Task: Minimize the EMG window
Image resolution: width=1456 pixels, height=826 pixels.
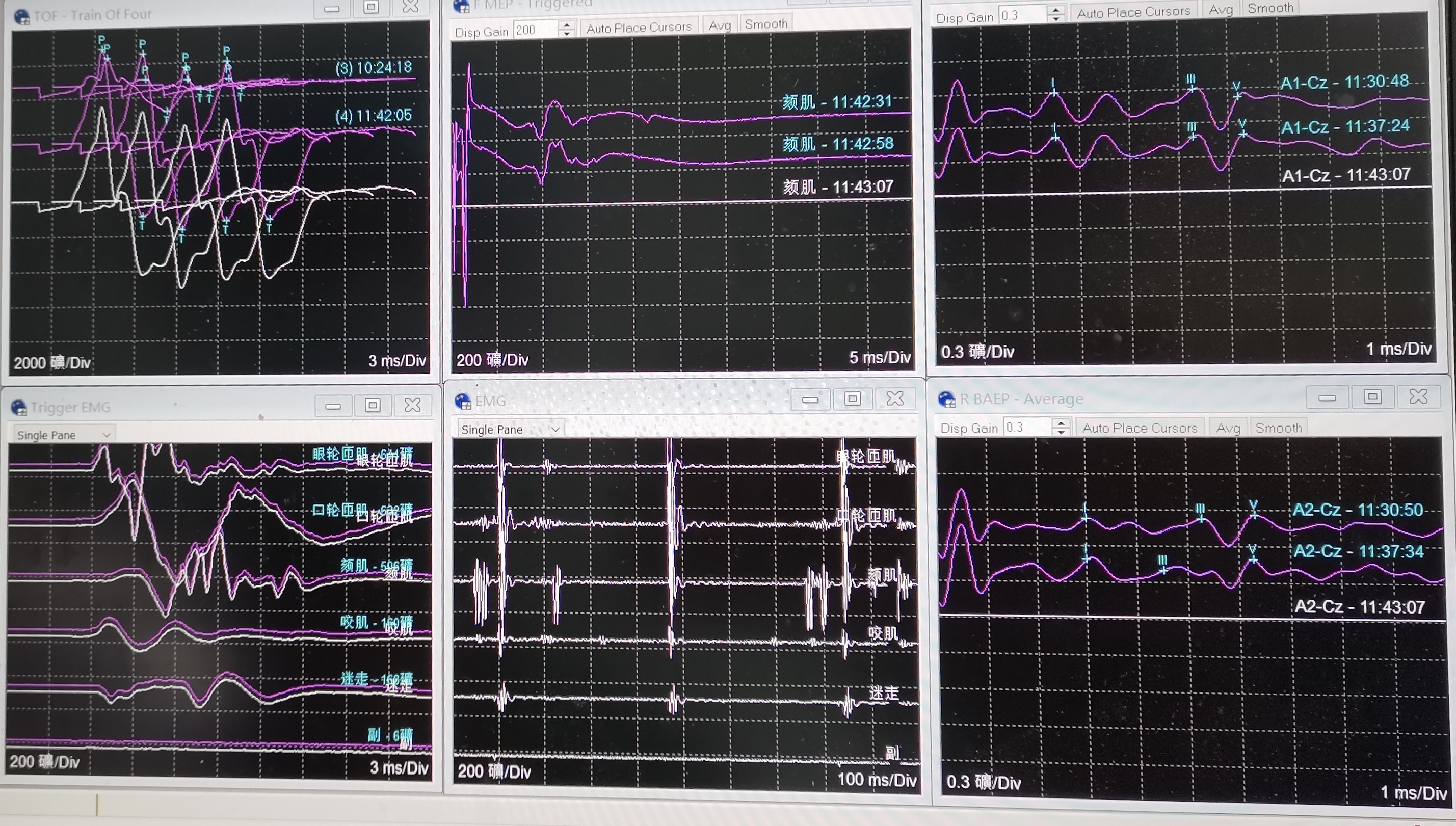Action: [810, 399]
